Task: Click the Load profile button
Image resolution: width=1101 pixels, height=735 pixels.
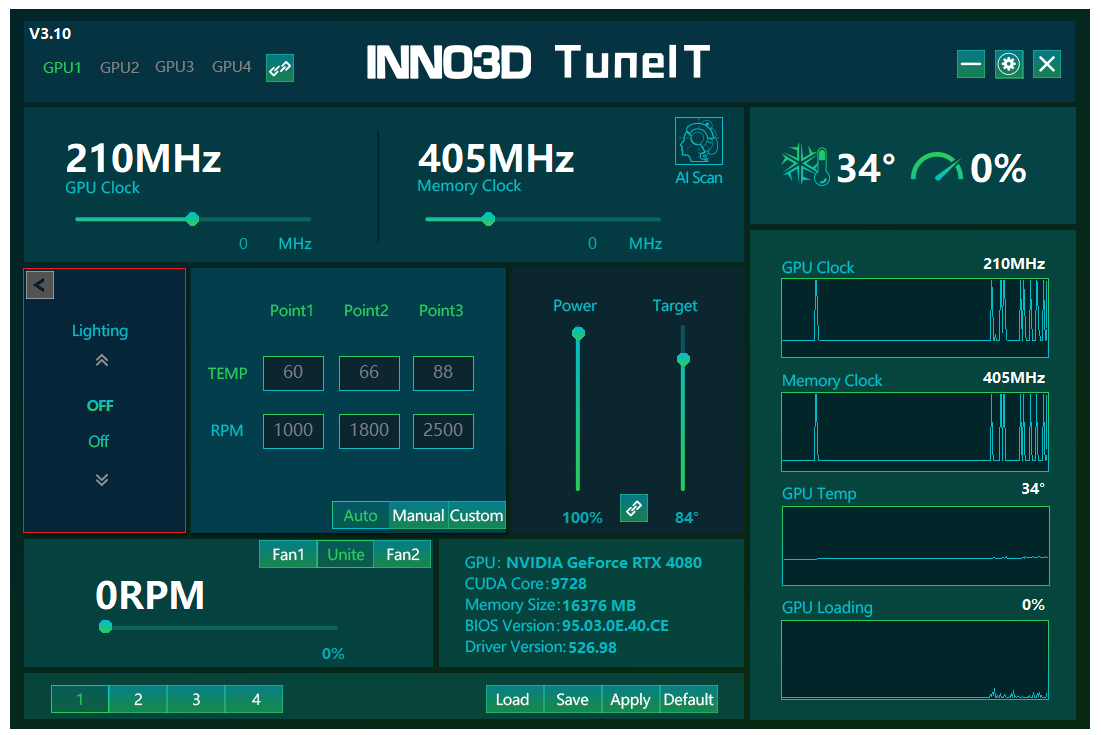Action: click(515, 699)
